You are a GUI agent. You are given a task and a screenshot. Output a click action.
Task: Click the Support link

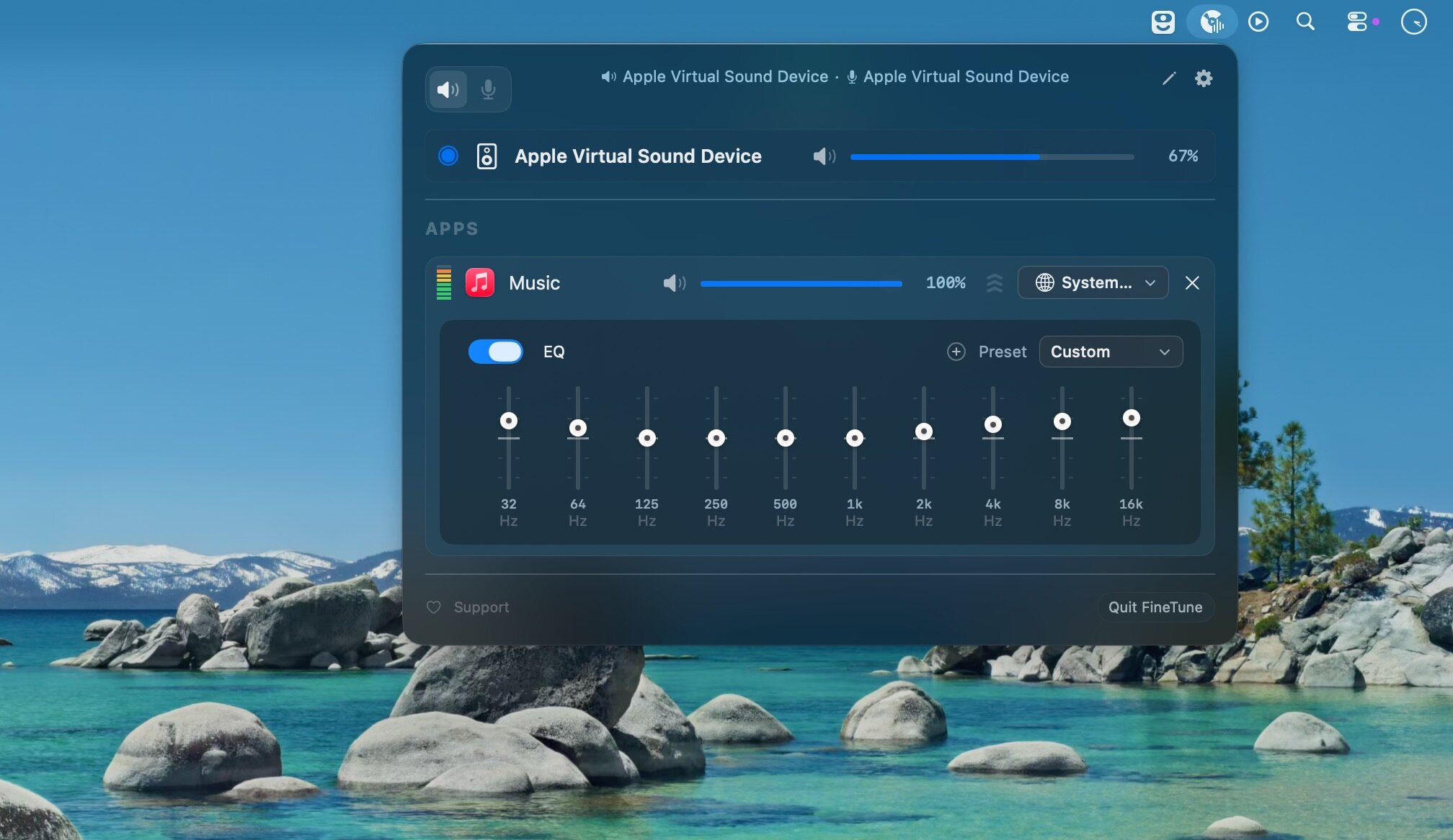click(481, 607)
